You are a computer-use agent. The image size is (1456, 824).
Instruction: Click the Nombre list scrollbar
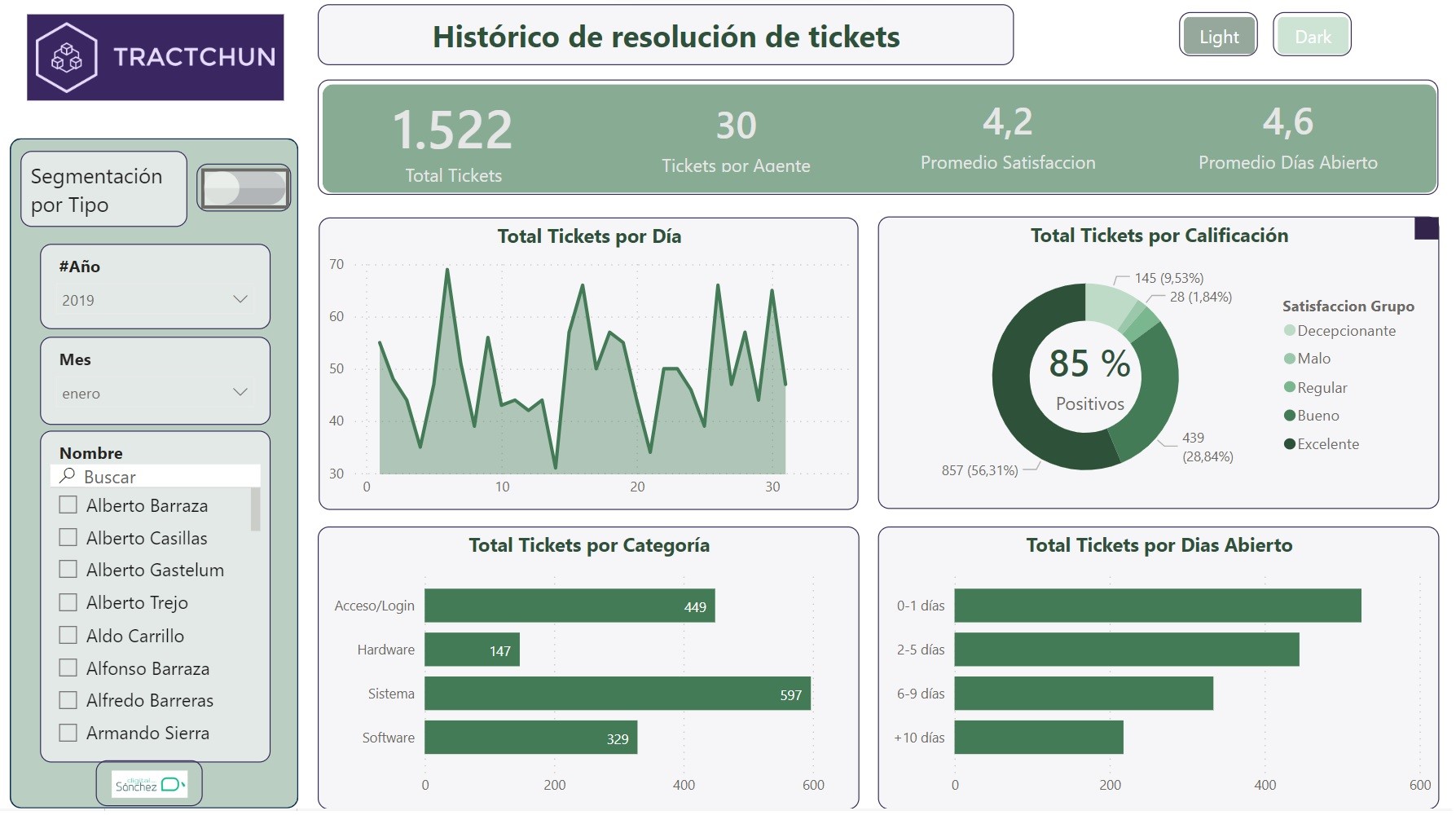(255, 509)
